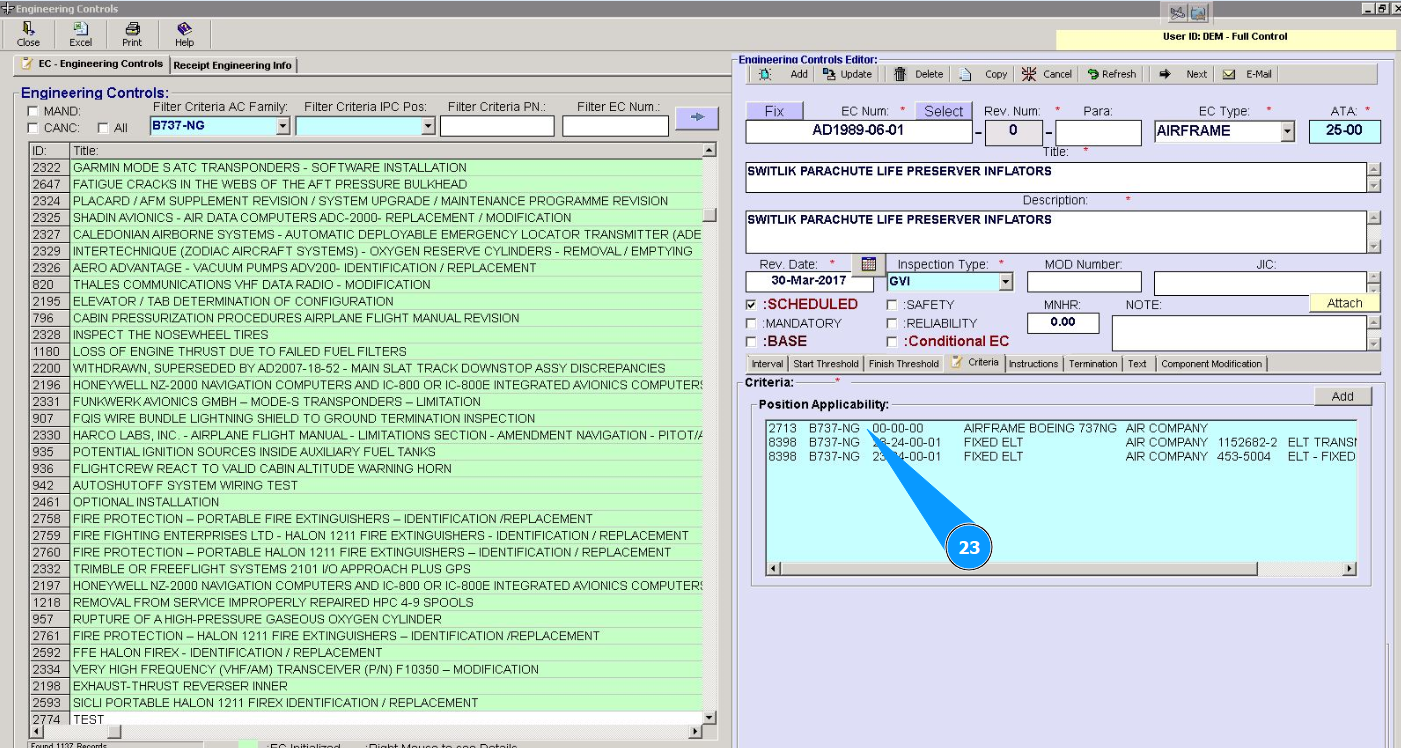The image size is (1401, 748).
Task: Expand the Filter Criteria AC Family dropdown
Action: (283, 126)
